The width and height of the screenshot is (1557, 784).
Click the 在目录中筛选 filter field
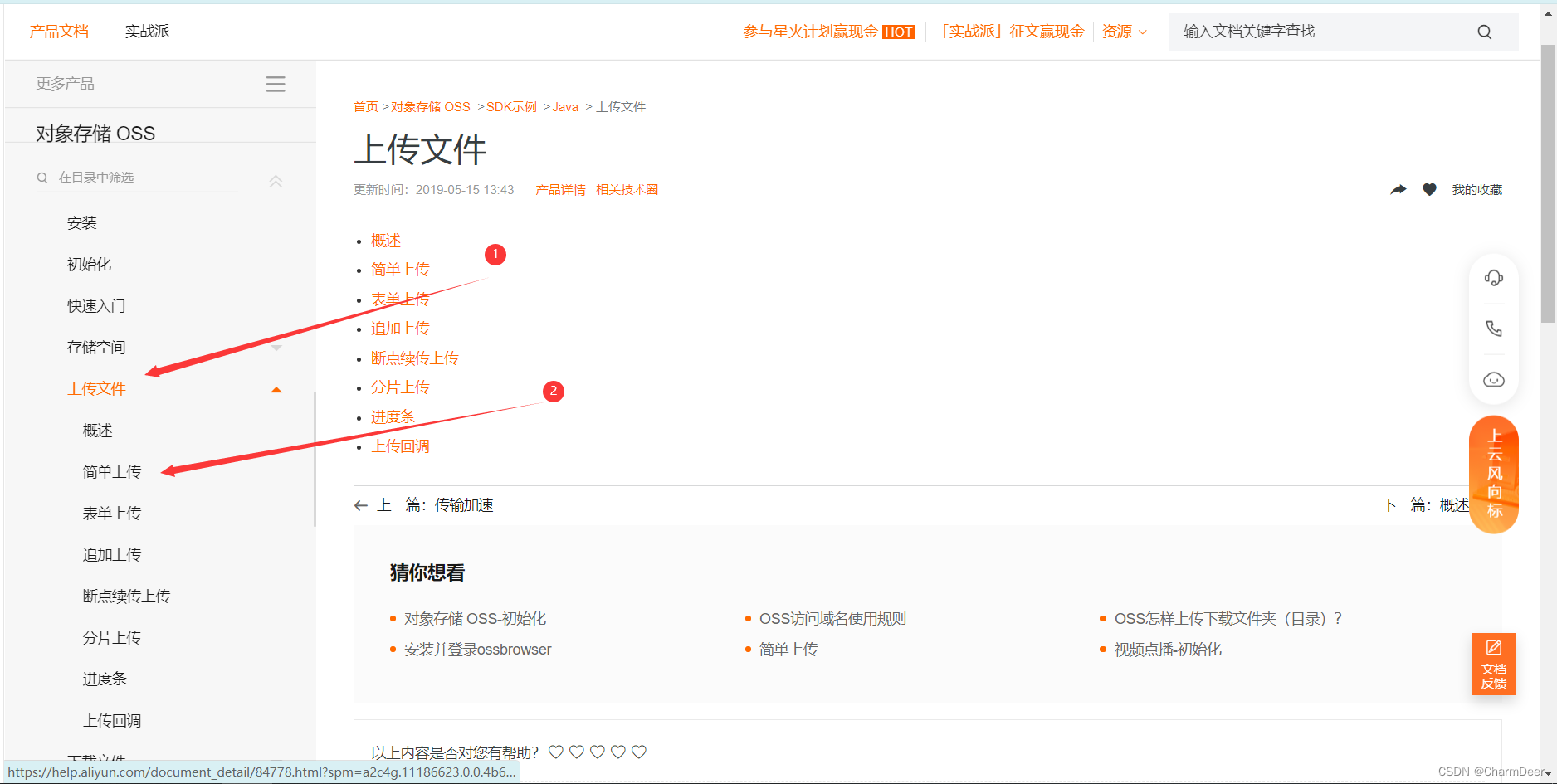point(137,178)
